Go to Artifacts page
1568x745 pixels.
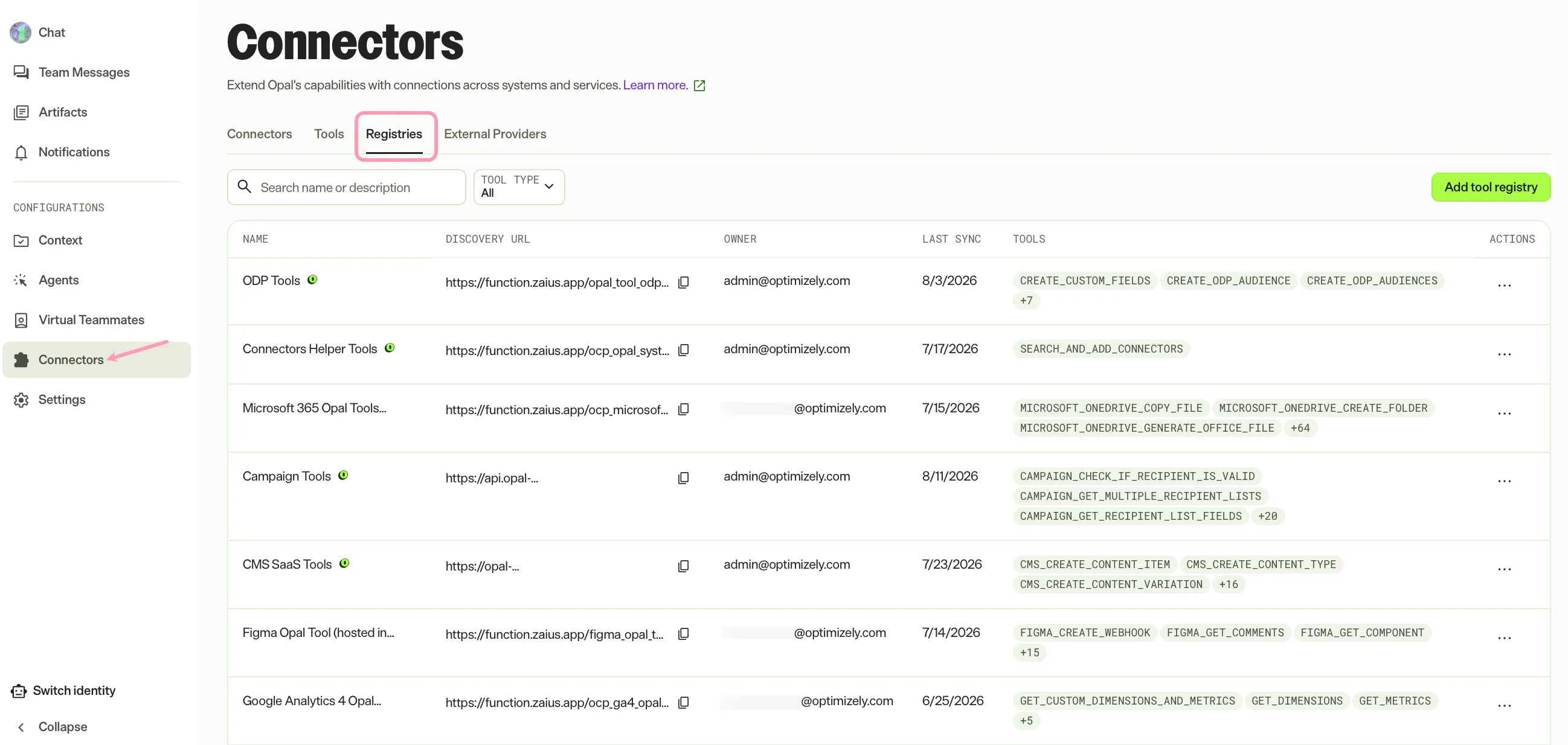[63, 112]
